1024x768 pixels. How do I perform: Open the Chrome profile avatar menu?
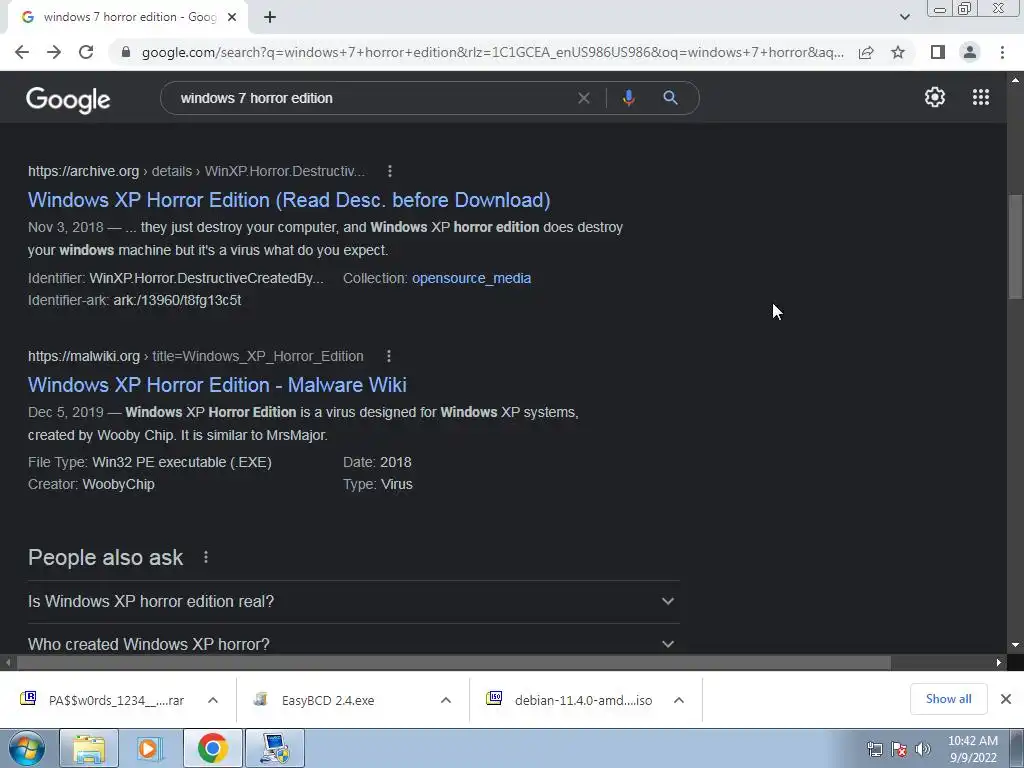(970, 52)
